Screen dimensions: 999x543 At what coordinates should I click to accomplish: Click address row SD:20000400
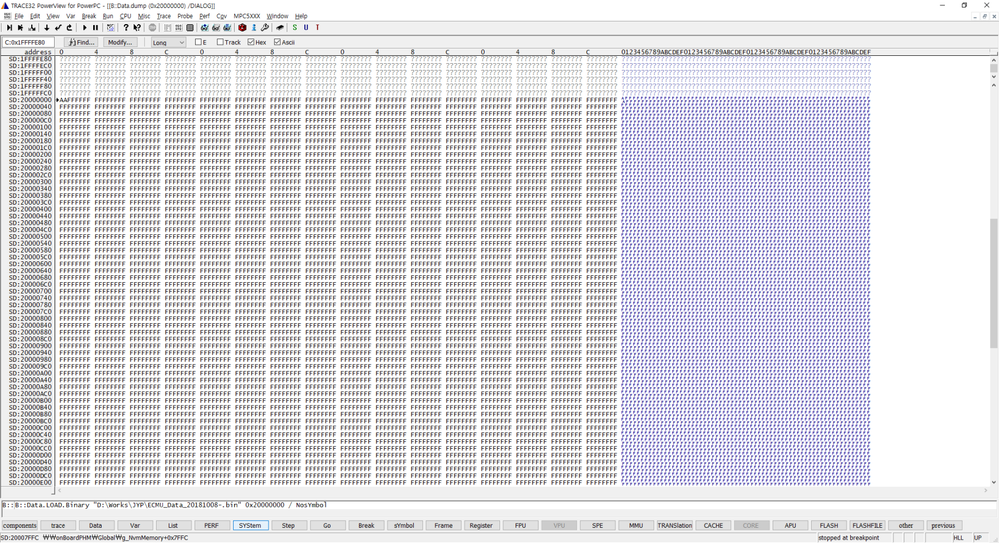[30, 209]
